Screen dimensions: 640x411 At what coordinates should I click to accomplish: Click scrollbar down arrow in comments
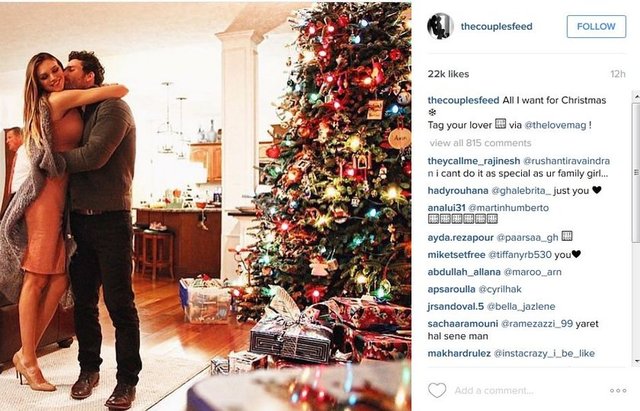pyautogui.click(x=636, y=362)
